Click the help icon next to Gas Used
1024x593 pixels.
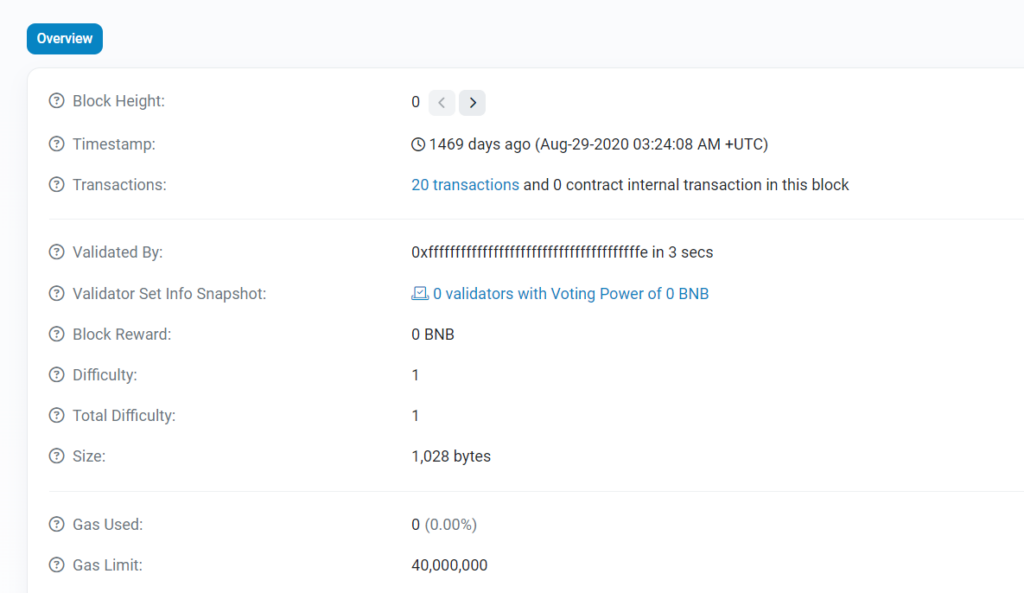click(x=57, y=524)
